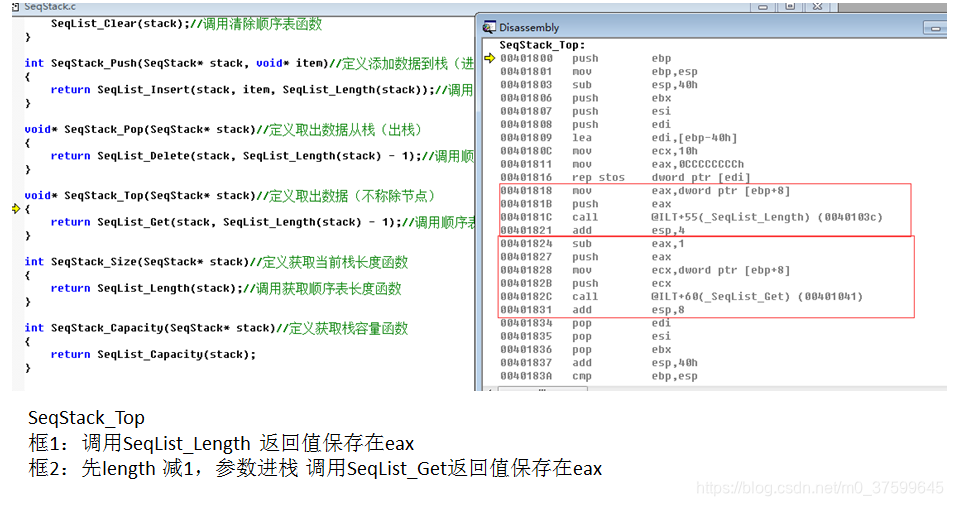
Task: Select the 'add esp,8' line at 00401831
Action: (x=593, y=310)
